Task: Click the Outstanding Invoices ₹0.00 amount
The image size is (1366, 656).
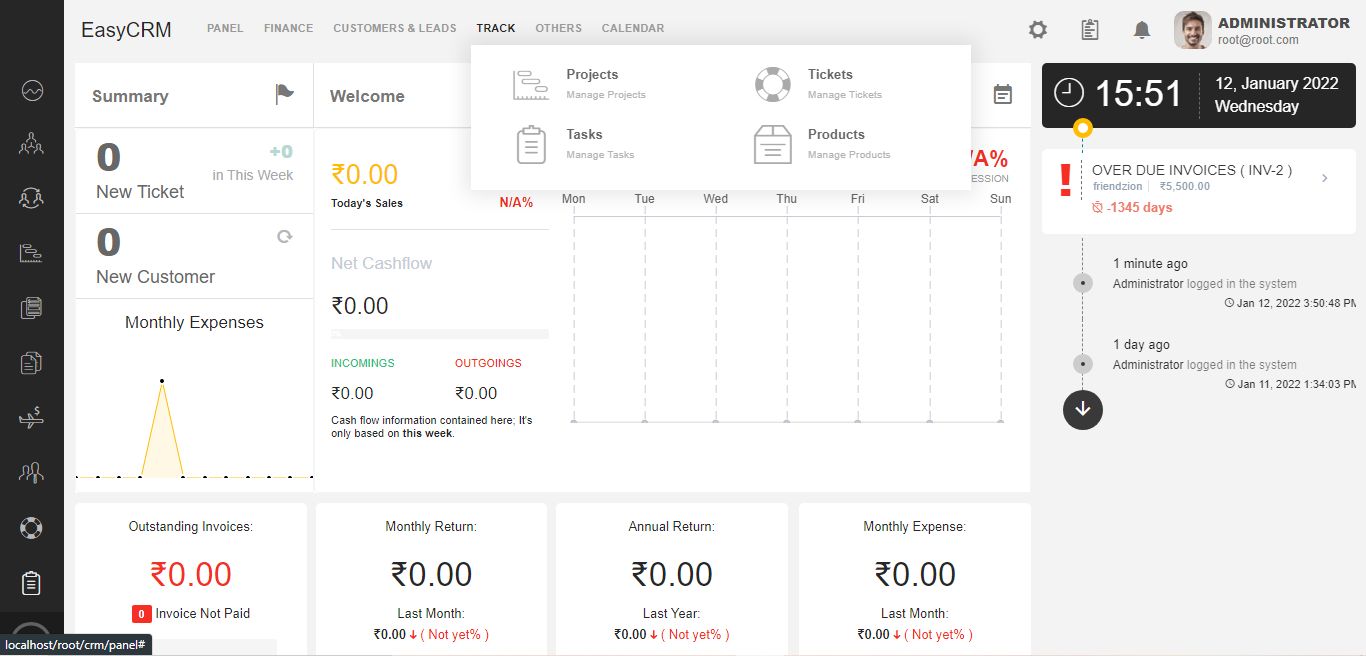Action: 191,574
